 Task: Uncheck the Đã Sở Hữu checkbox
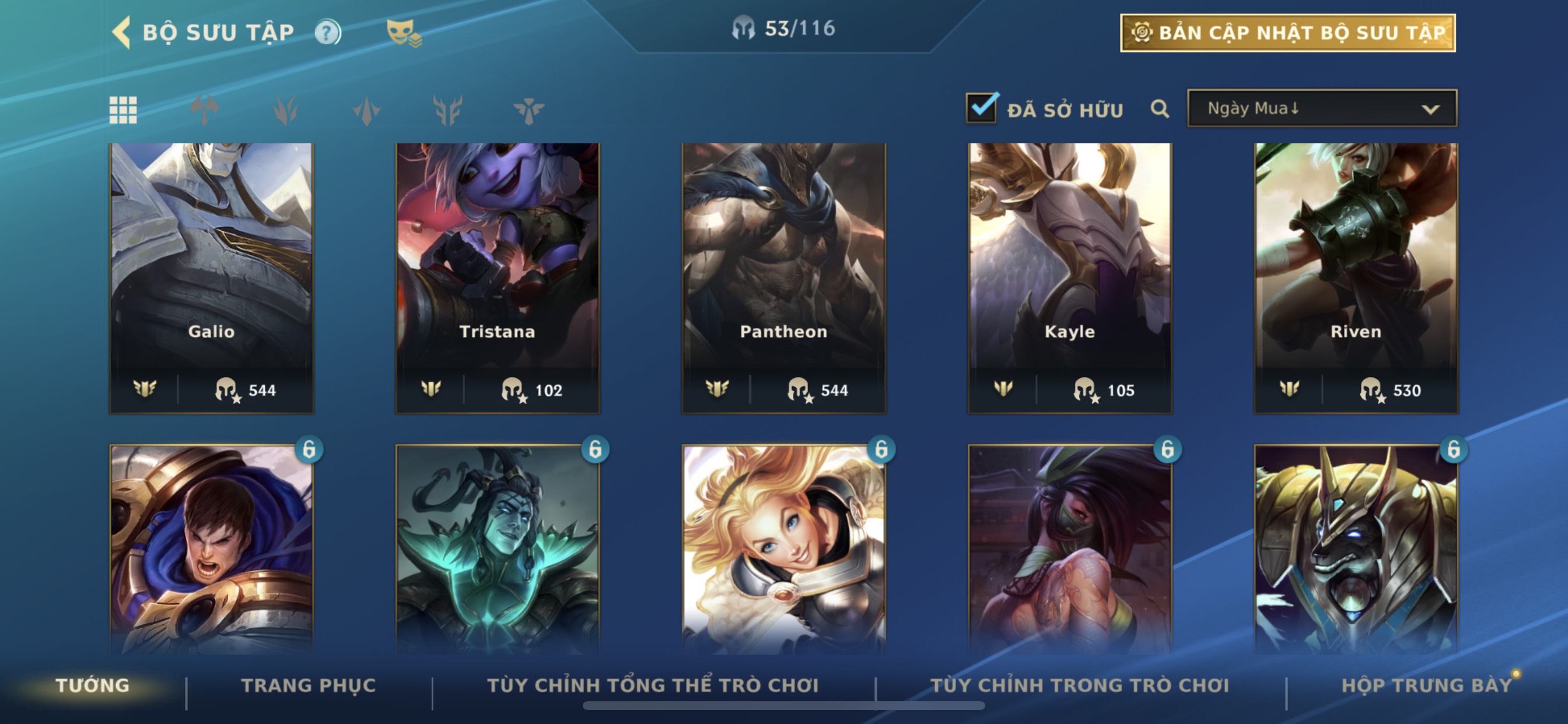tap(981, 108)
